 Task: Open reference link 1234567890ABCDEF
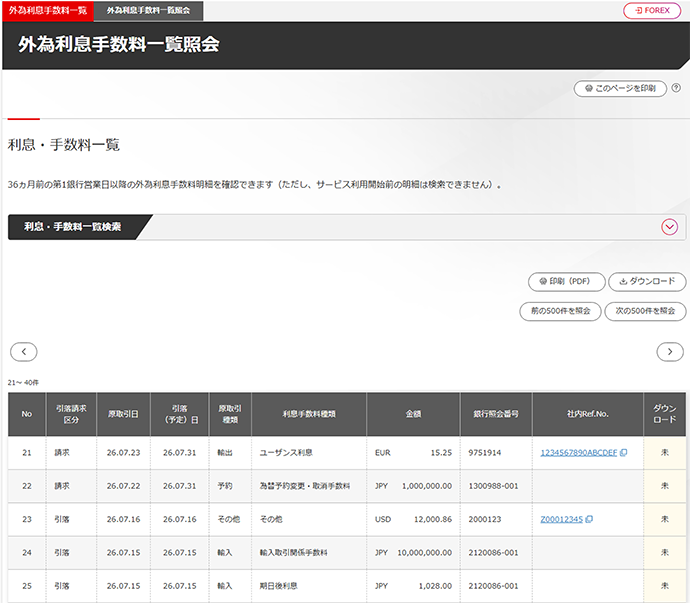point(578,453)
